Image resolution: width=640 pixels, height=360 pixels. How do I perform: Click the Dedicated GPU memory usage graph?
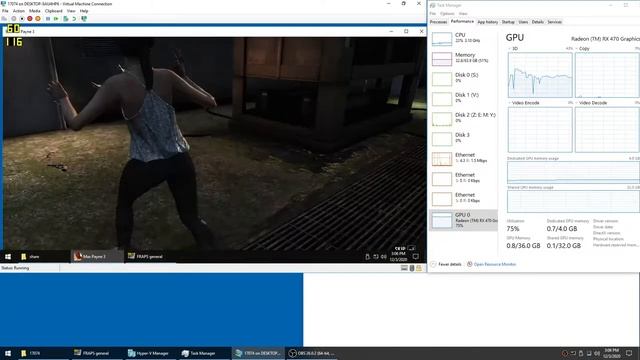point(573,172)
